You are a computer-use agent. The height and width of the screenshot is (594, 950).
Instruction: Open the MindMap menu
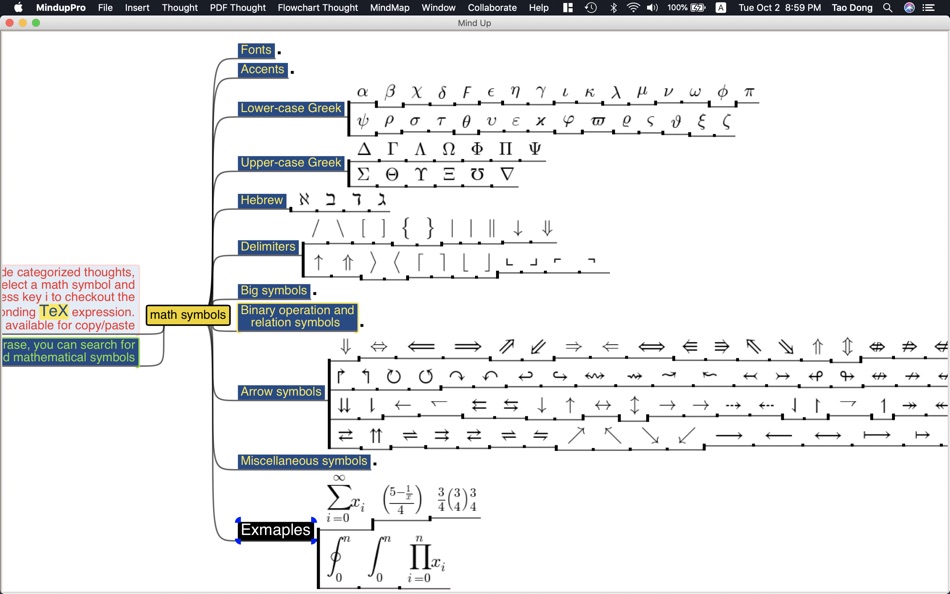coord(389,8)
